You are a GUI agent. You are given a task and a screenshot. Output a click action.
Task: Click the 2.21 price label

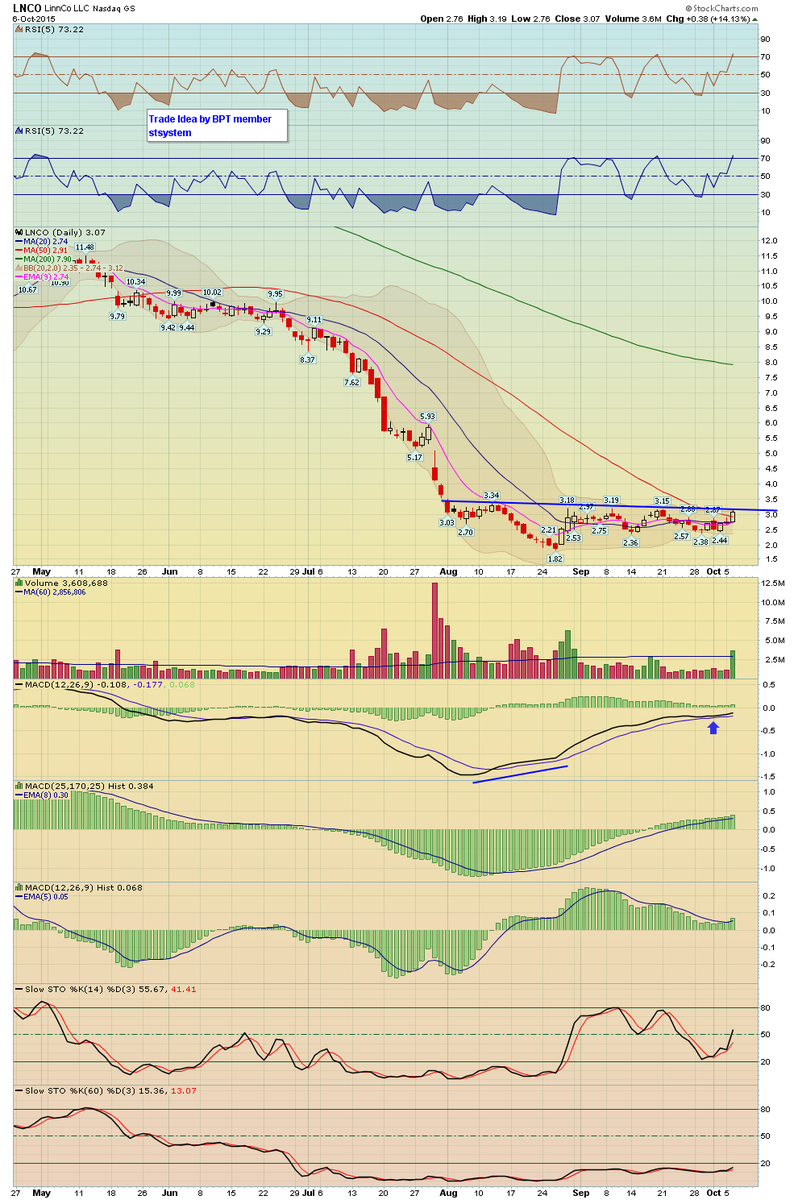pos(548,529)
